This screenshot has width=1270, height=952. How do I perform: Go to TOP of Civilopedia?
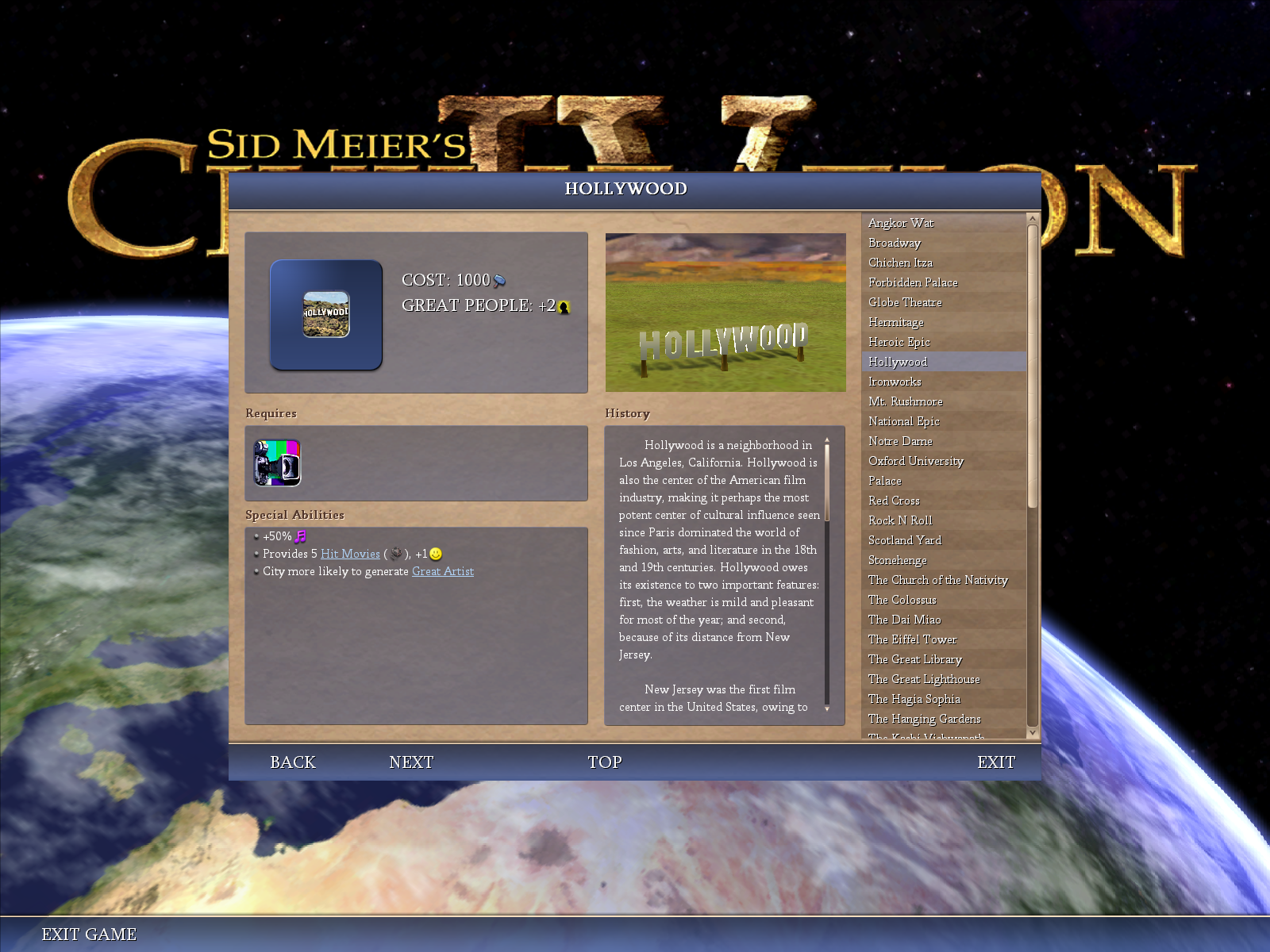point(604,762)
